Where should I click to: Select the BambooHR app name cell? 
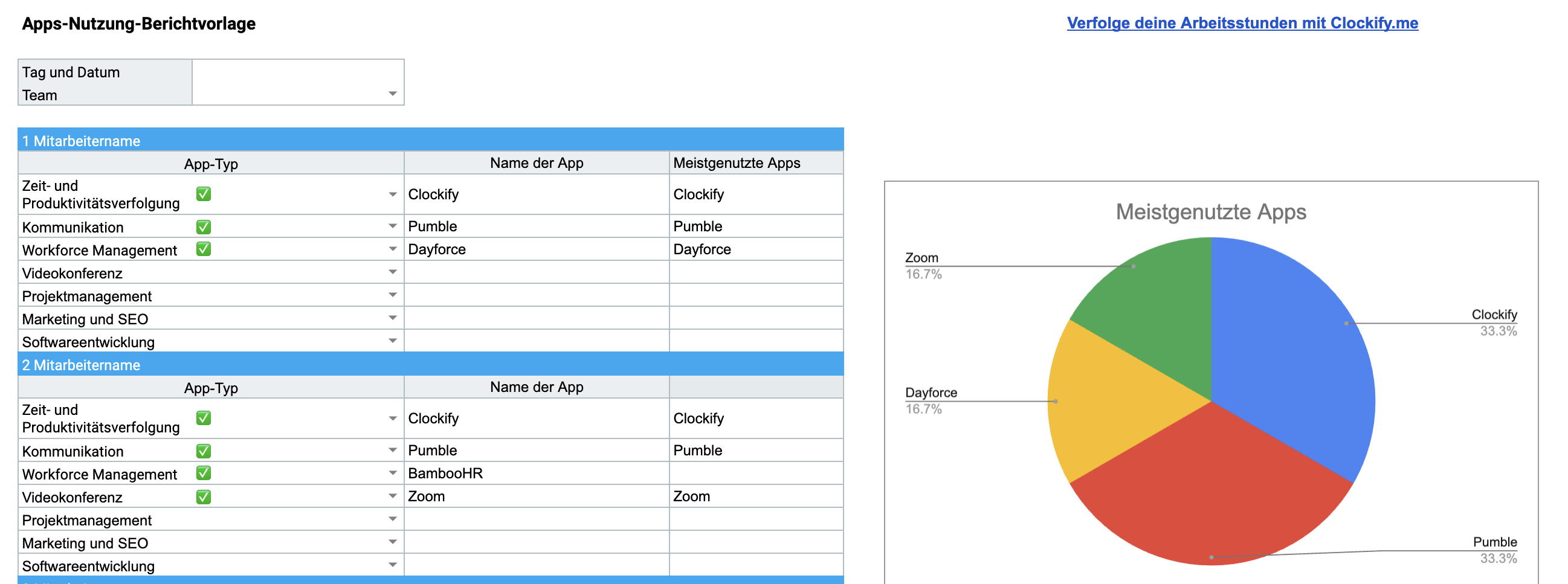coord(537,473)
